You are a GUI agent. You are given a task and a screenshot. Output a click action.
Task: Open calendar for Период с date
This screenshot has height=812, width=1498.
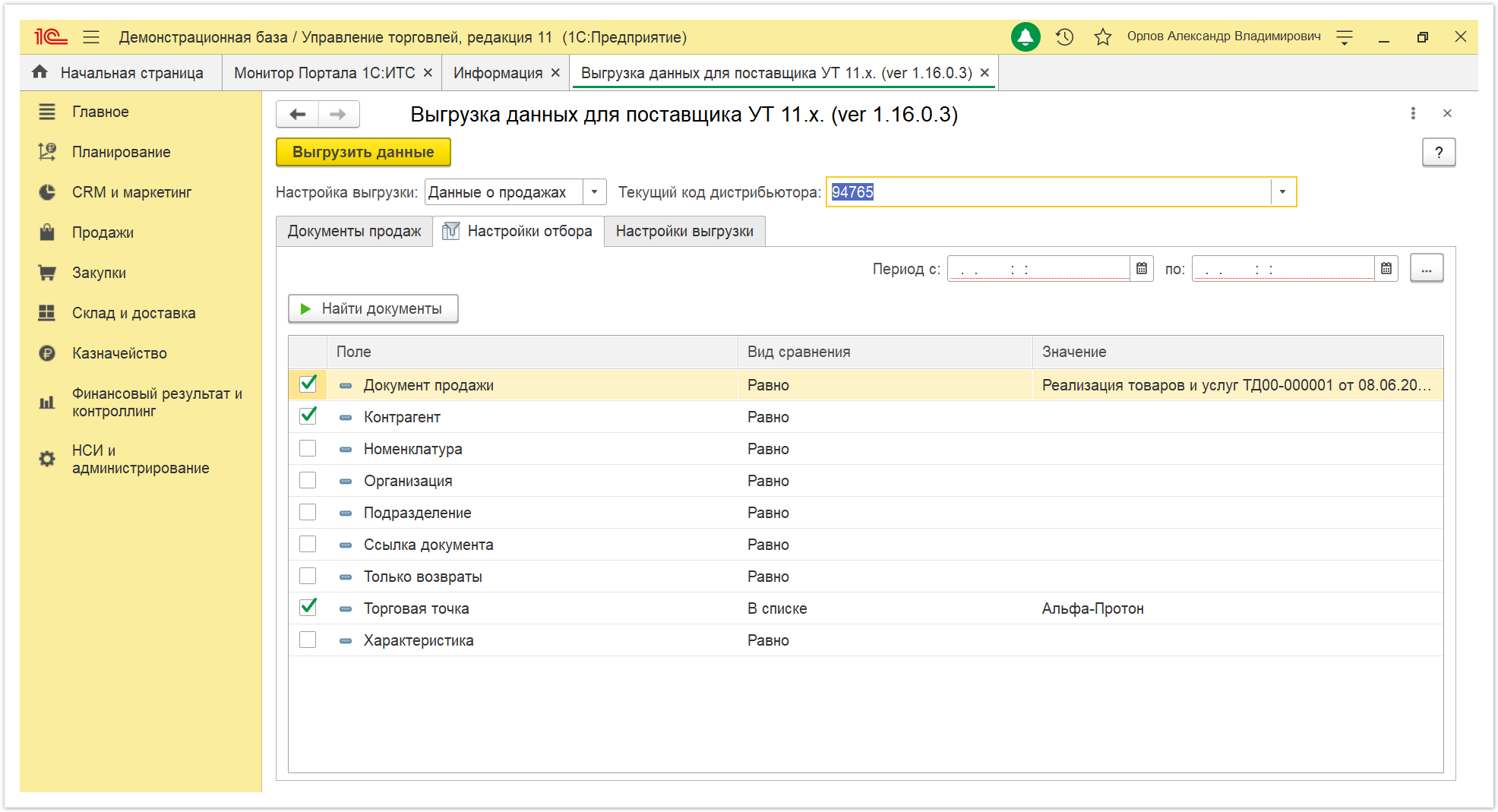(x=1142, y=268)
